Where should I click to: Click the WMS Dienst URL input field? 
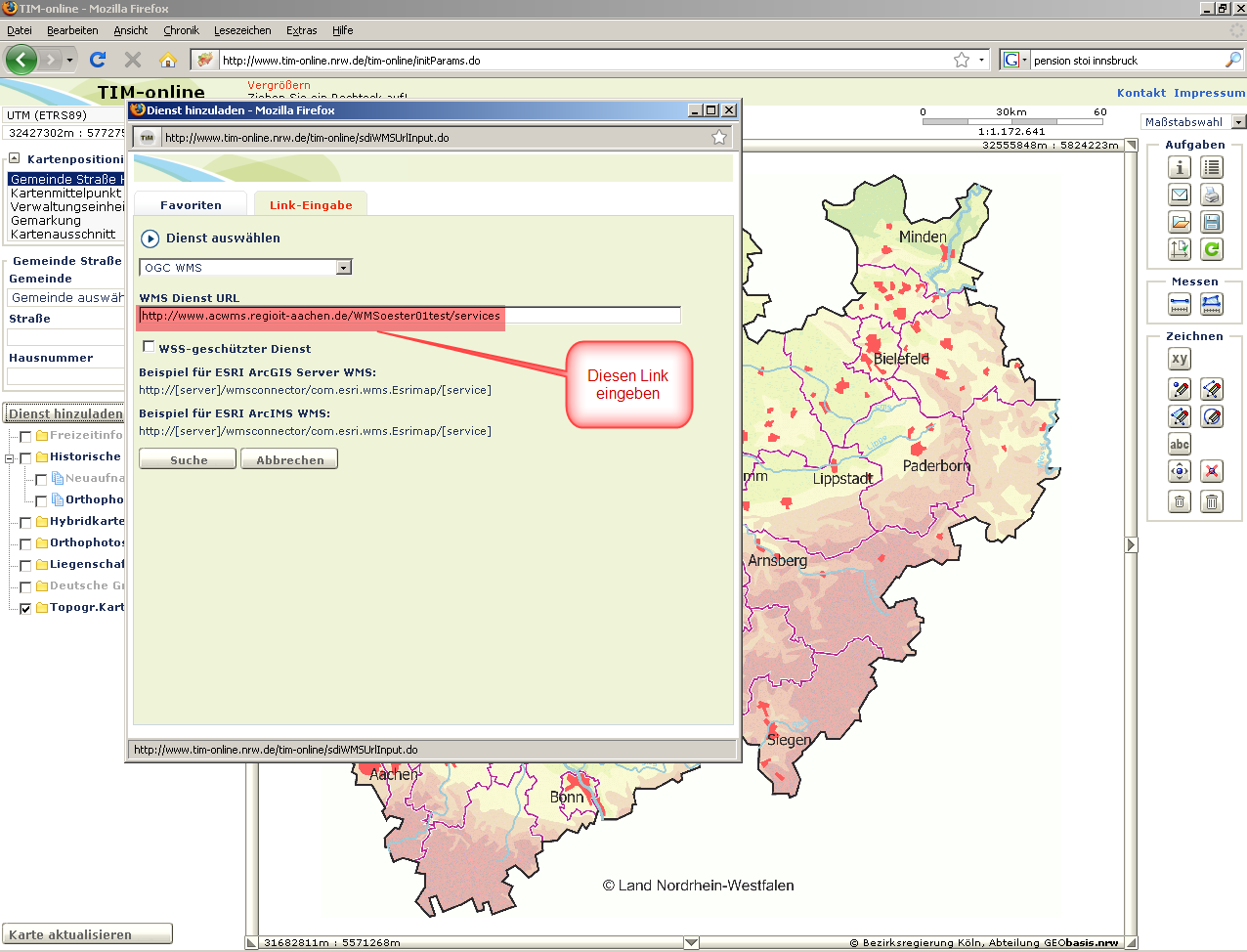tap(409, 316)
